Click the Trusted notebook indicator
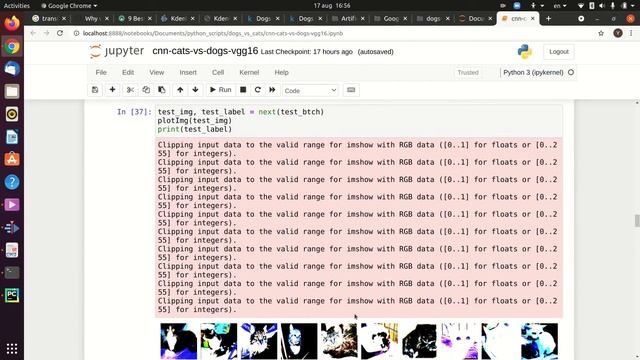 [468, 72]
